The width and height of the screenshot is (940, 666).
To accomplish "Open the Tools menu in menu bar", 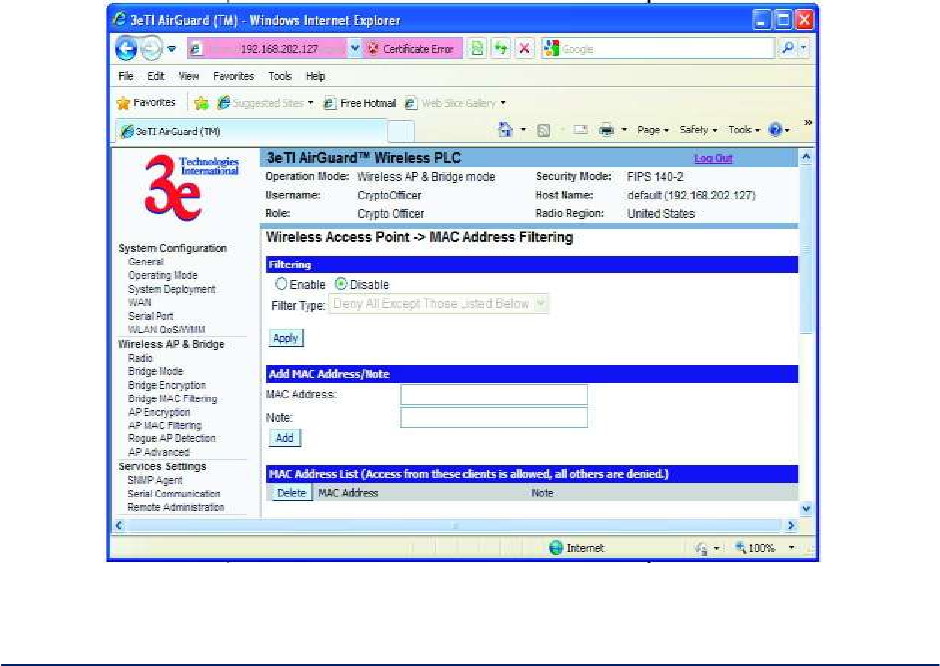I will tap(280, 76).
